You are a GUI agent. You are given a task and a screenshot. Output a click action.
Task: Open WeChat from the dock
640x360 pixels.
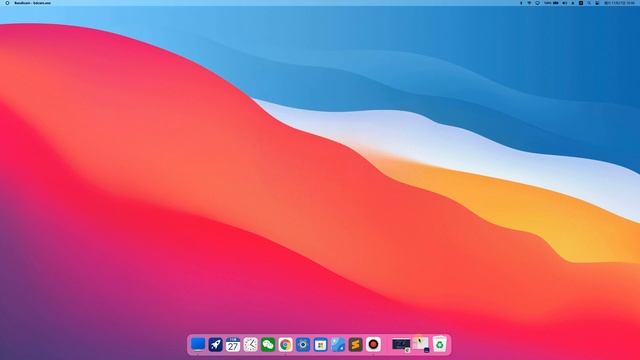coord(268,344)
